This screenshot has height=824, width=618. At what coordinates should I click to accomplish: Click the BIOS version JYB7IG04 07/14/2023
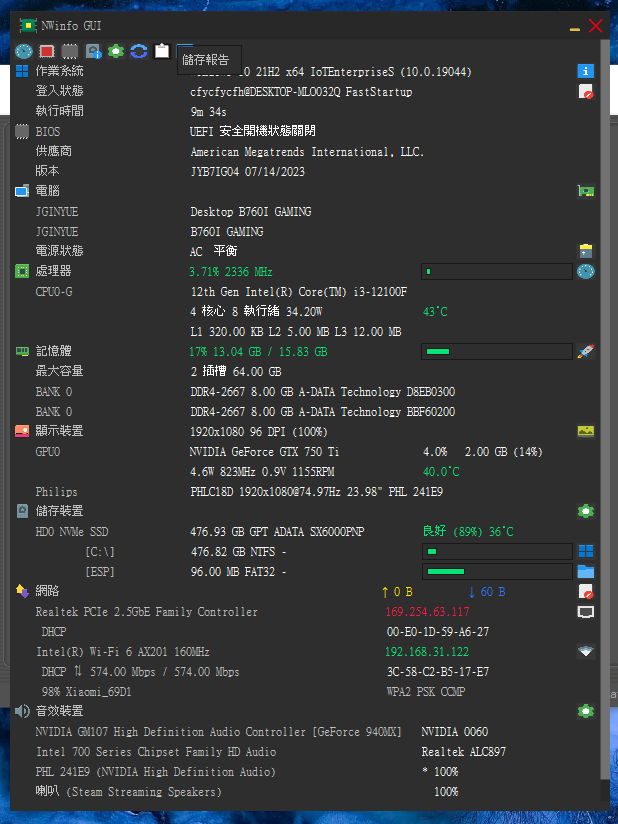click(x=248, y=171)
